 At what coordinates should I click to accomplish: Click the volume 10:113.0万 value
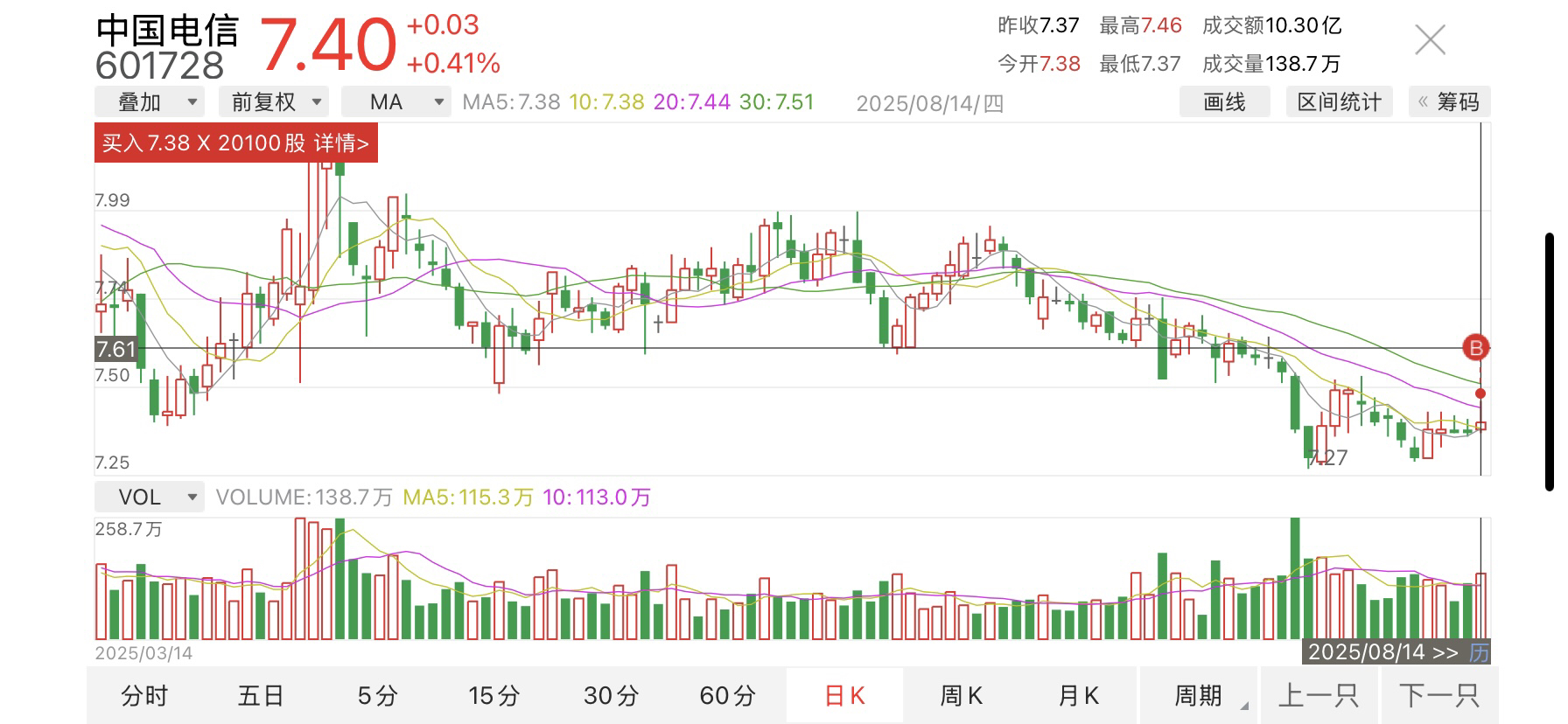click(x=597, y=498)
